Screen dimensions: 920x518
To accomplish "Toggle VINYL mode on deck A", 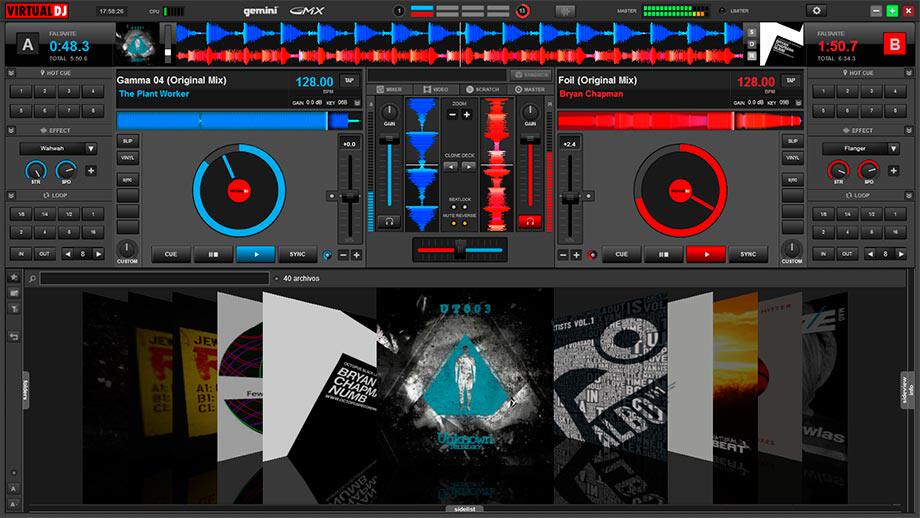I will (x=127, y=158).
